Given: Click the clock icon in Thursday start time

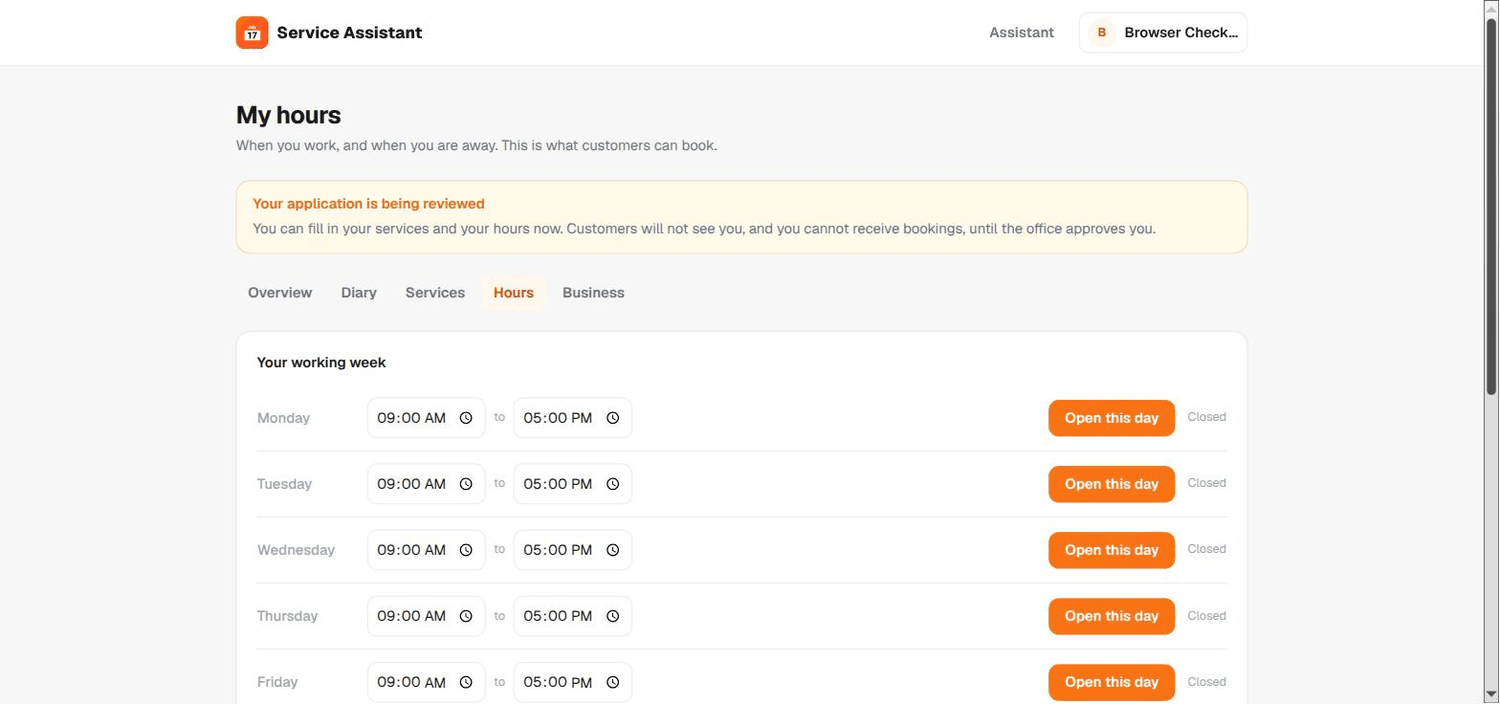Looking at the screenshot, I should click(466, 616).
